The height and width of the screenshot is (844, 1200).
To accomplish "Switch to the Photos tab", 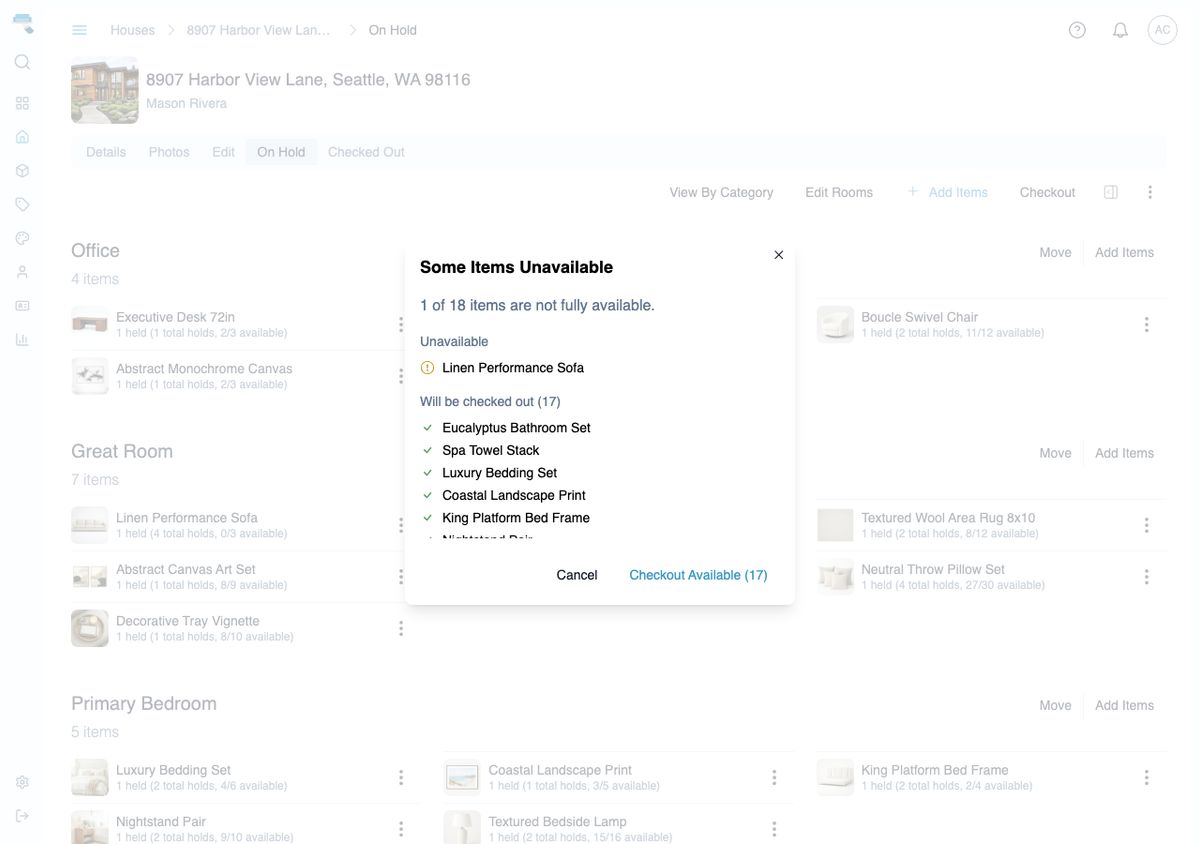I will (169, 152).
